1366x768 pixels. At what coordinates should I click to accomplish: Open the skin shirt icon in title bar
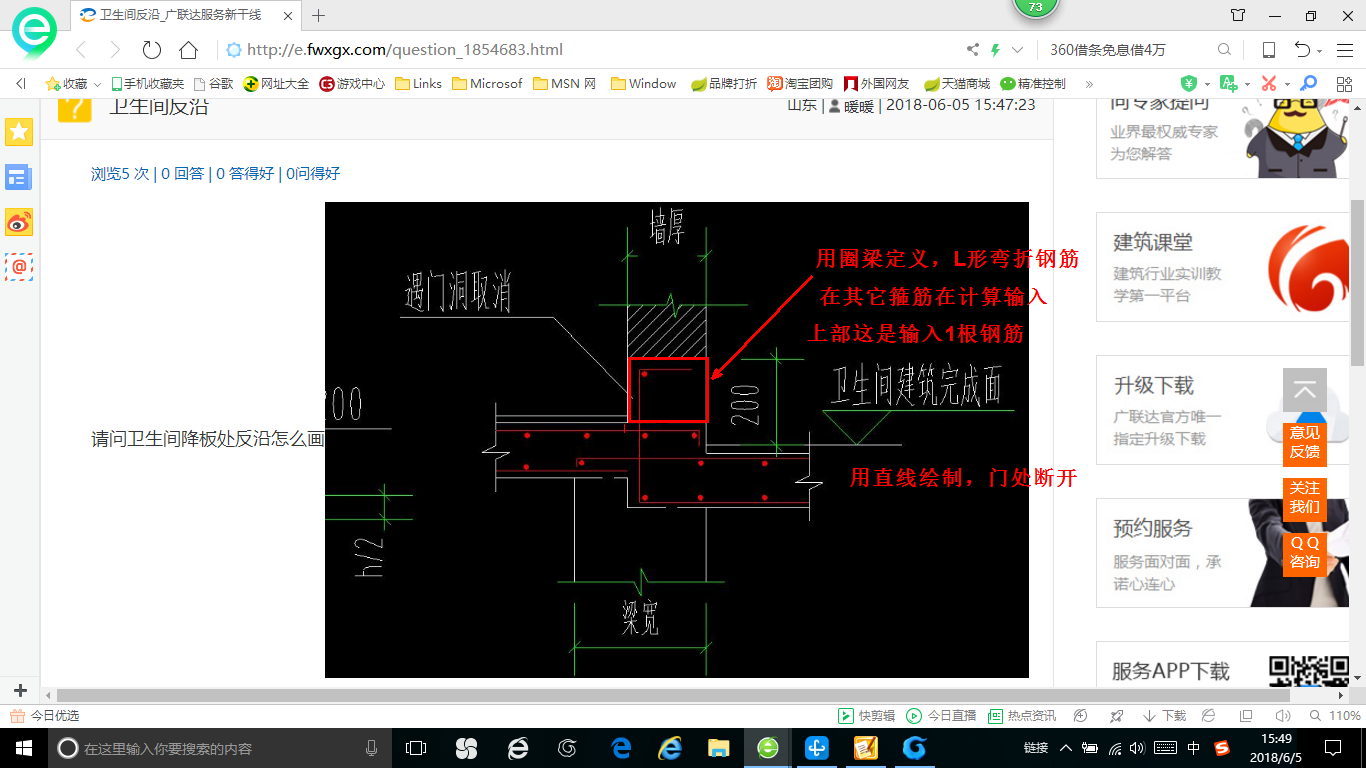pyautogui.click(x=1238, y=16)
